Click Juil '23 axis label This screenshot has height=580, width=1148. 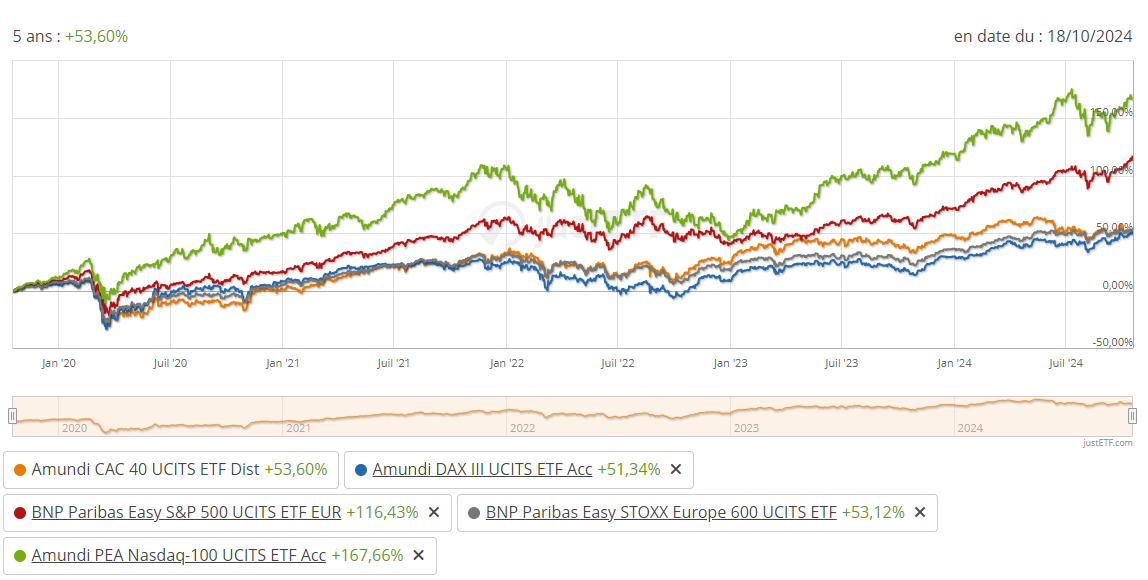click(x=842, y=363)
